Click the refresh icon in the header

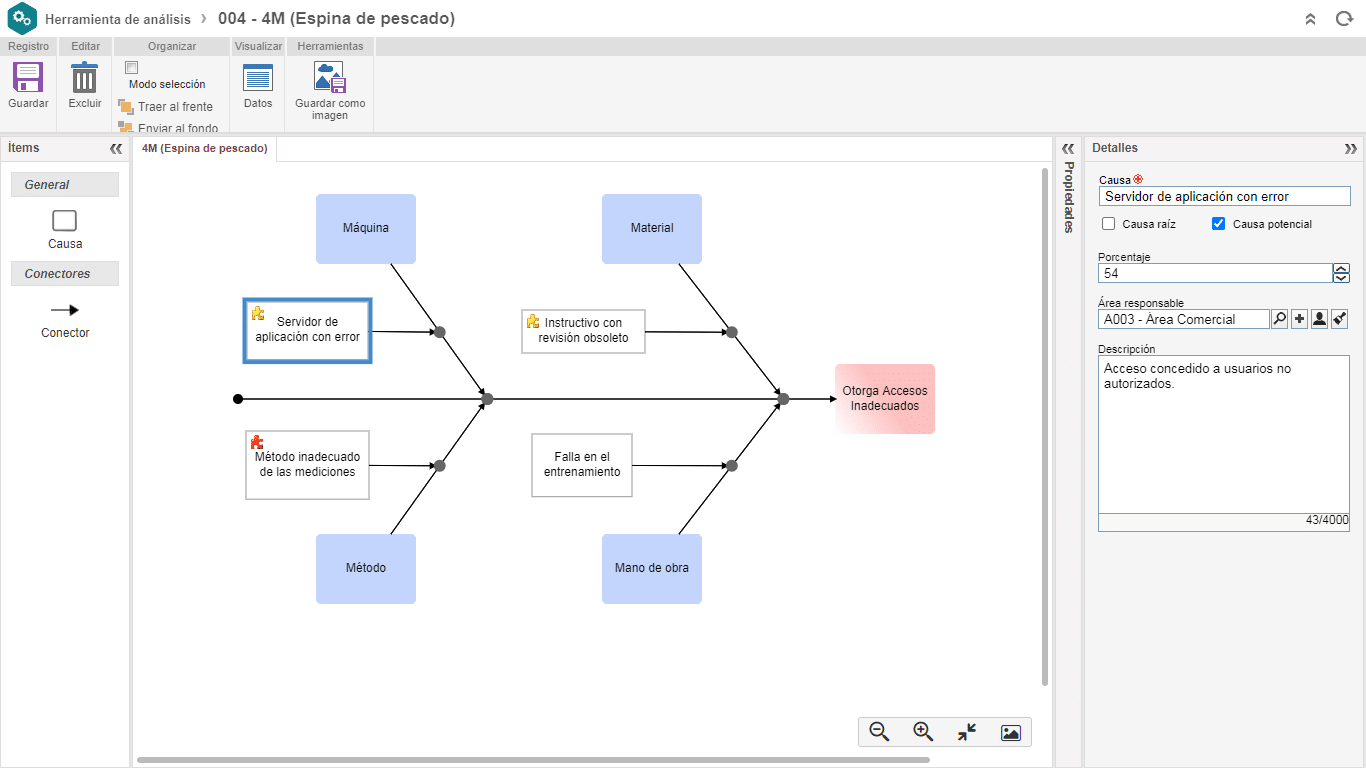pos(1344,19)
